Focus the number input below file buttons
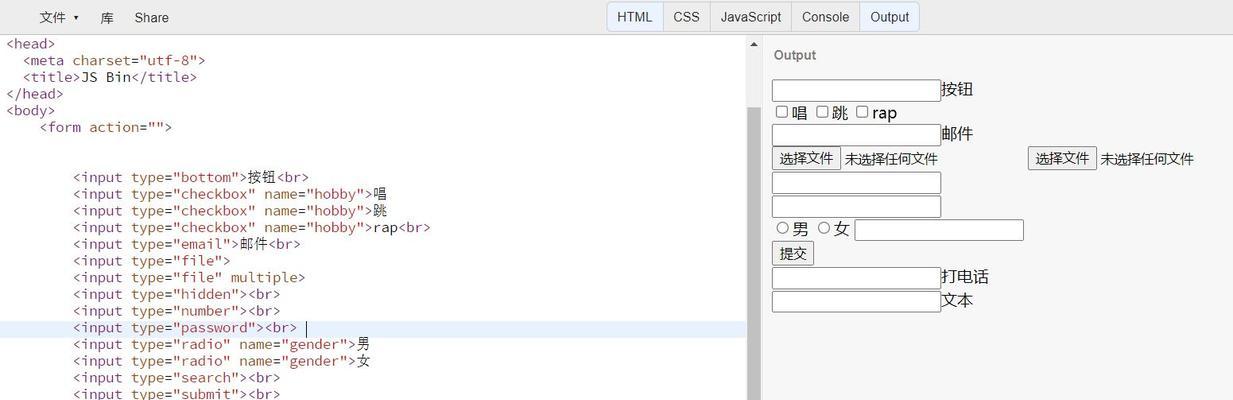The width and height of the screenshot is (1233, 400). 856,183
